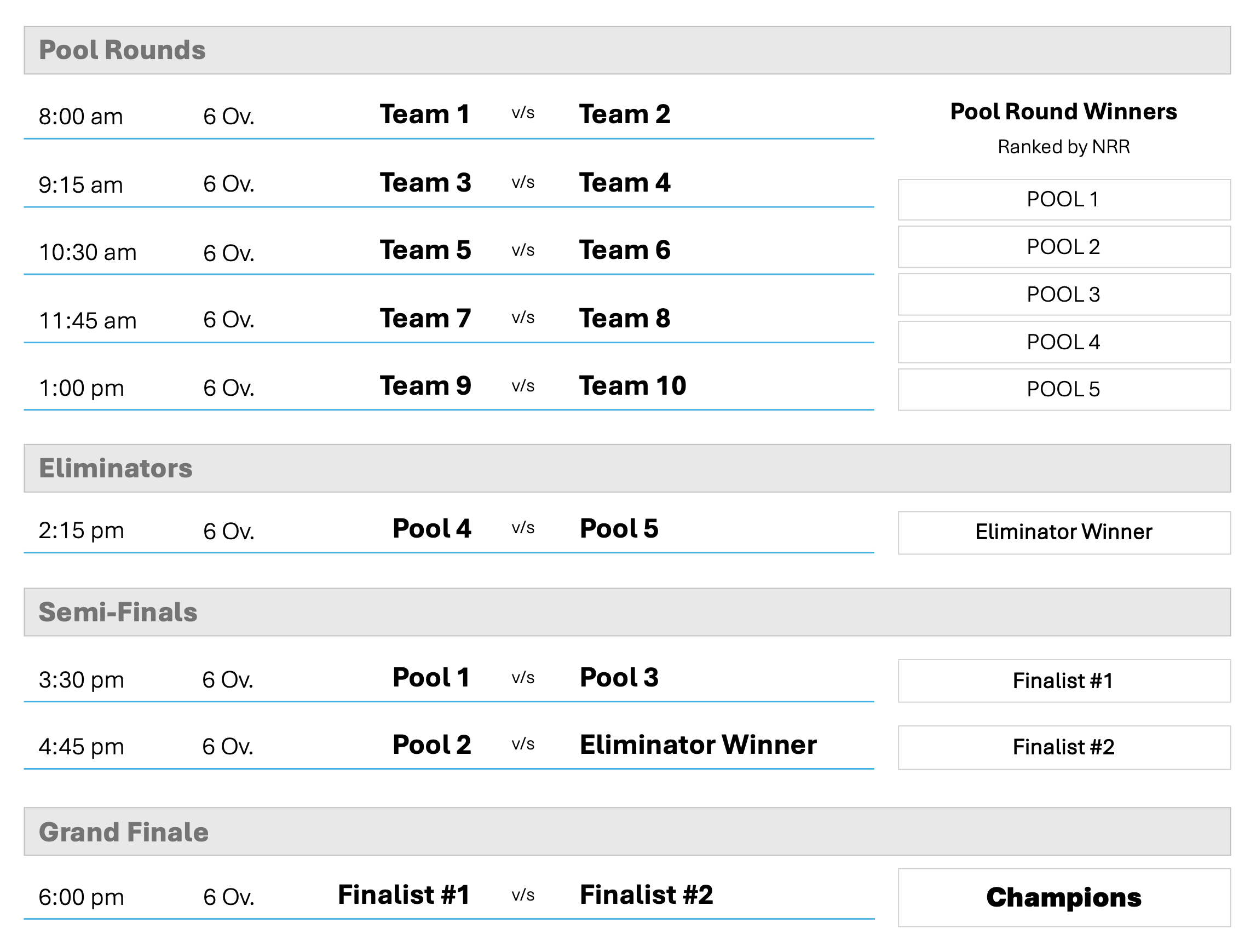Select the POOL 2 winner box
The image size is (1256, 952).
coord(1063,247)
